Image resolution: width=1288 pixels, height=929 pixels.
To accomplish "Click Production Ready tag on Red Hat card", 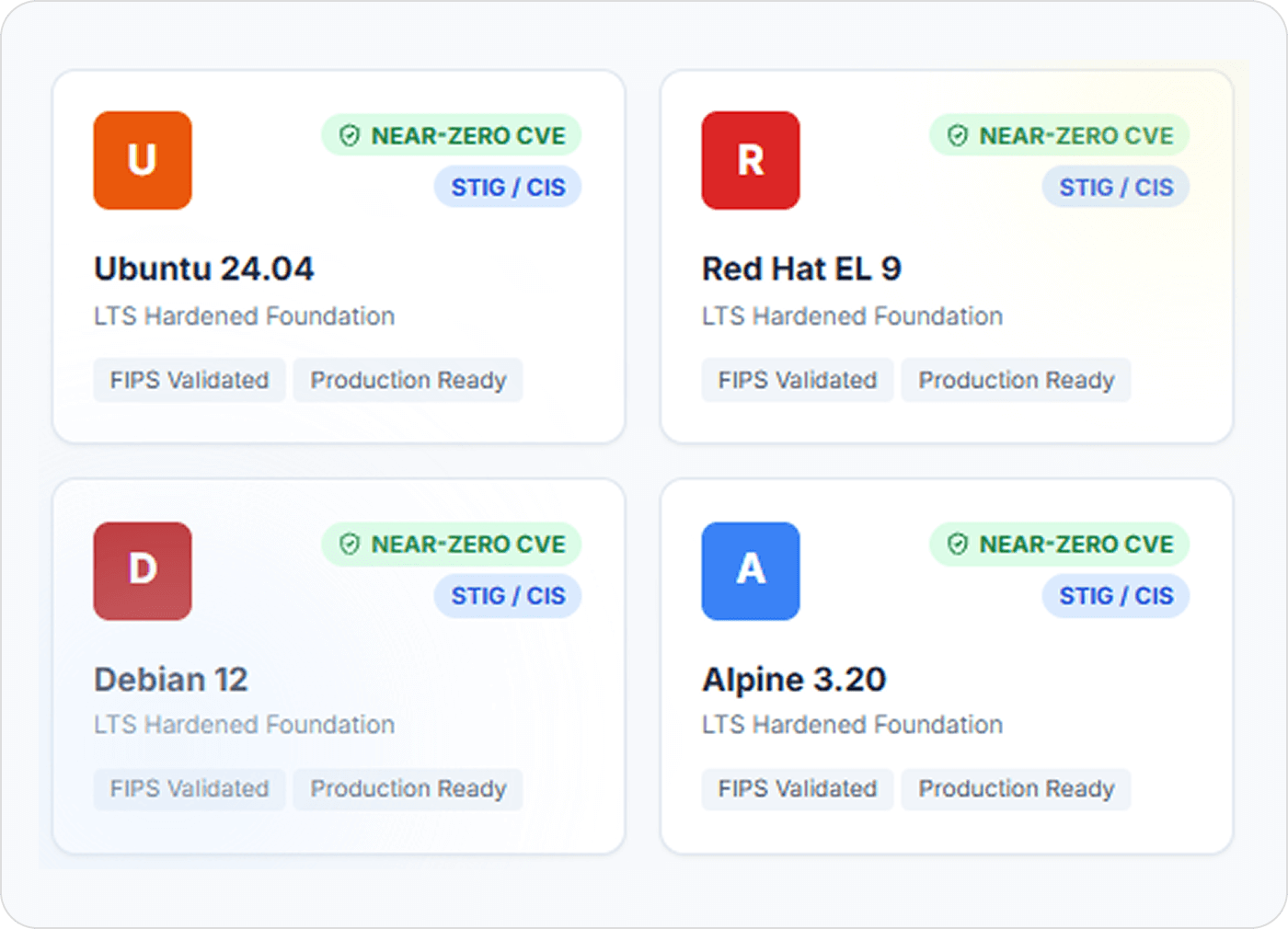I will (1017, 380).
